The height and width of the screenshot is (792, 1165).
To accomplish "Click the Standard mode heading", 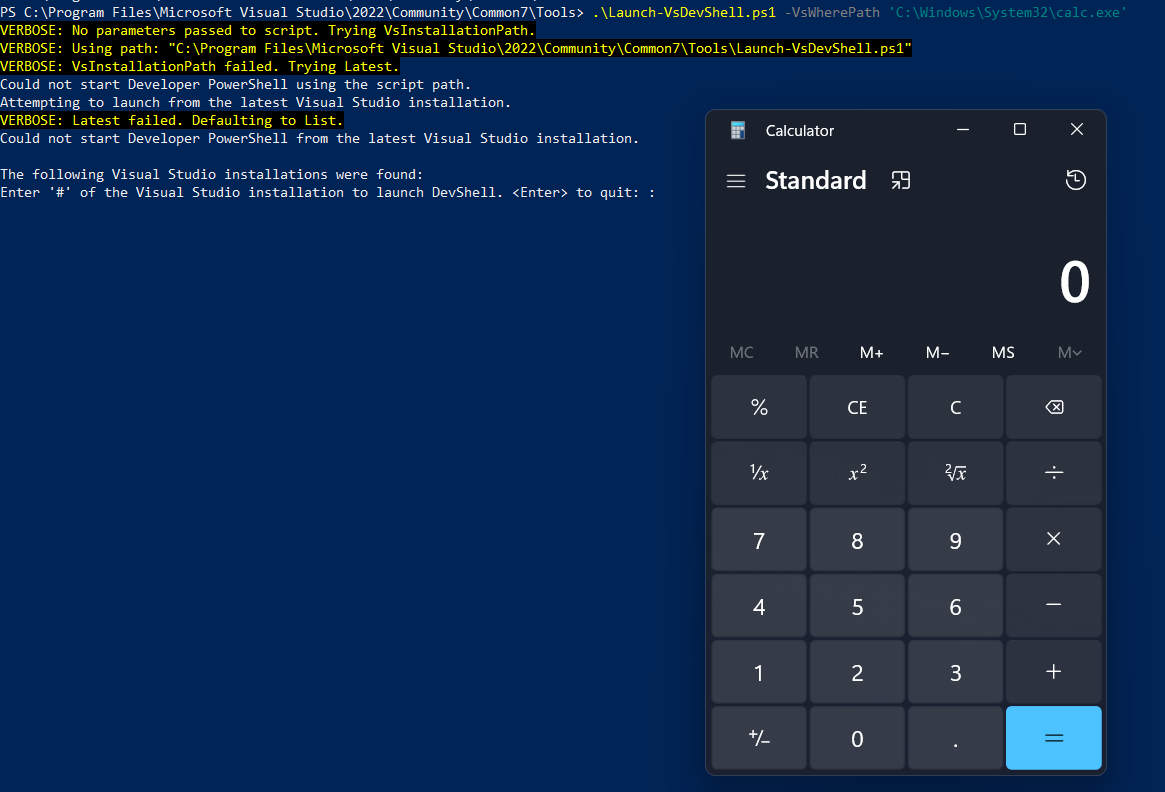I will click(815, 181).
